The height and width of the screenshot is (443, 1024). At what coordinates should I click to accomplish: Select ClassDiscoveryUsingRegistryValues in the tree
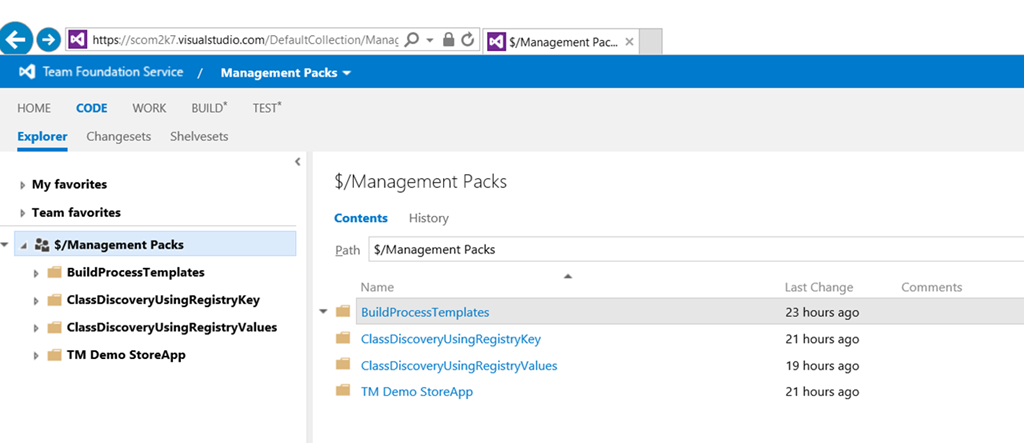pyautogui.click(x=172, y=327)
